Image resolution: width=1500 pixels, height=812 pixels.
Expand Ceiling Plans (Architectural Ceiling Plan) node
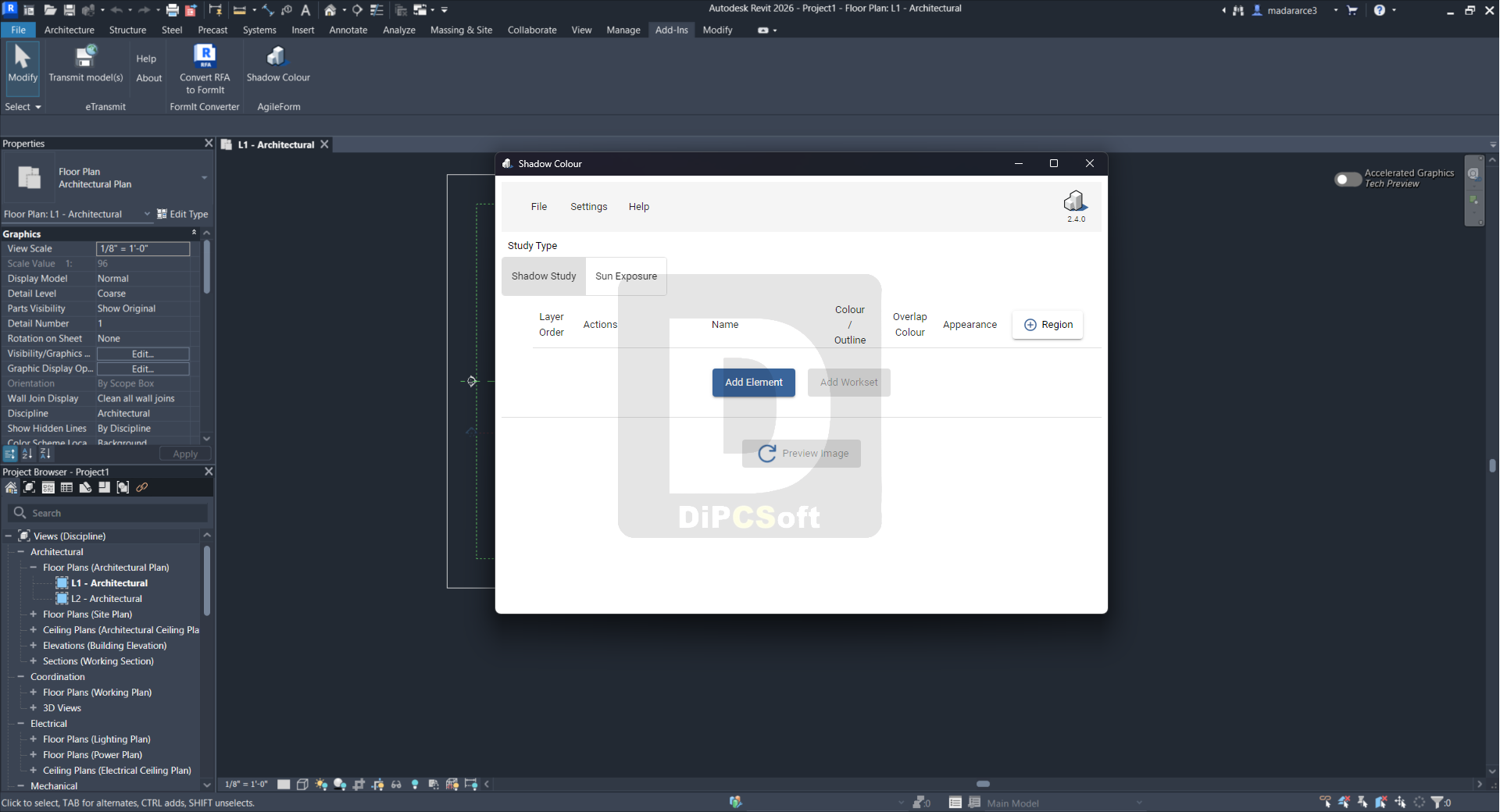point(34,630)
